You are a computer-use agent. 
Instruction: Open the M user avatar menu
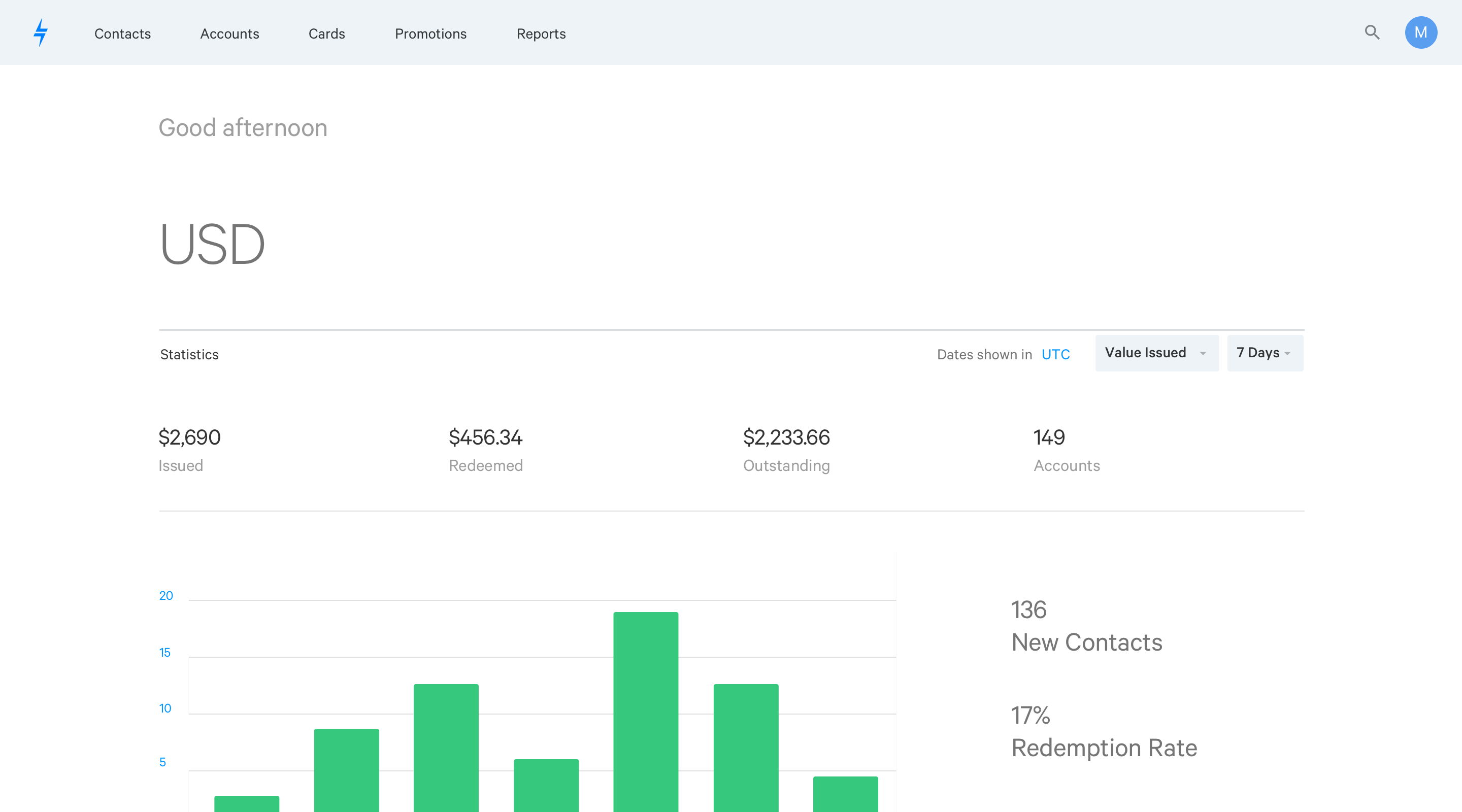tap(1420, 32)
